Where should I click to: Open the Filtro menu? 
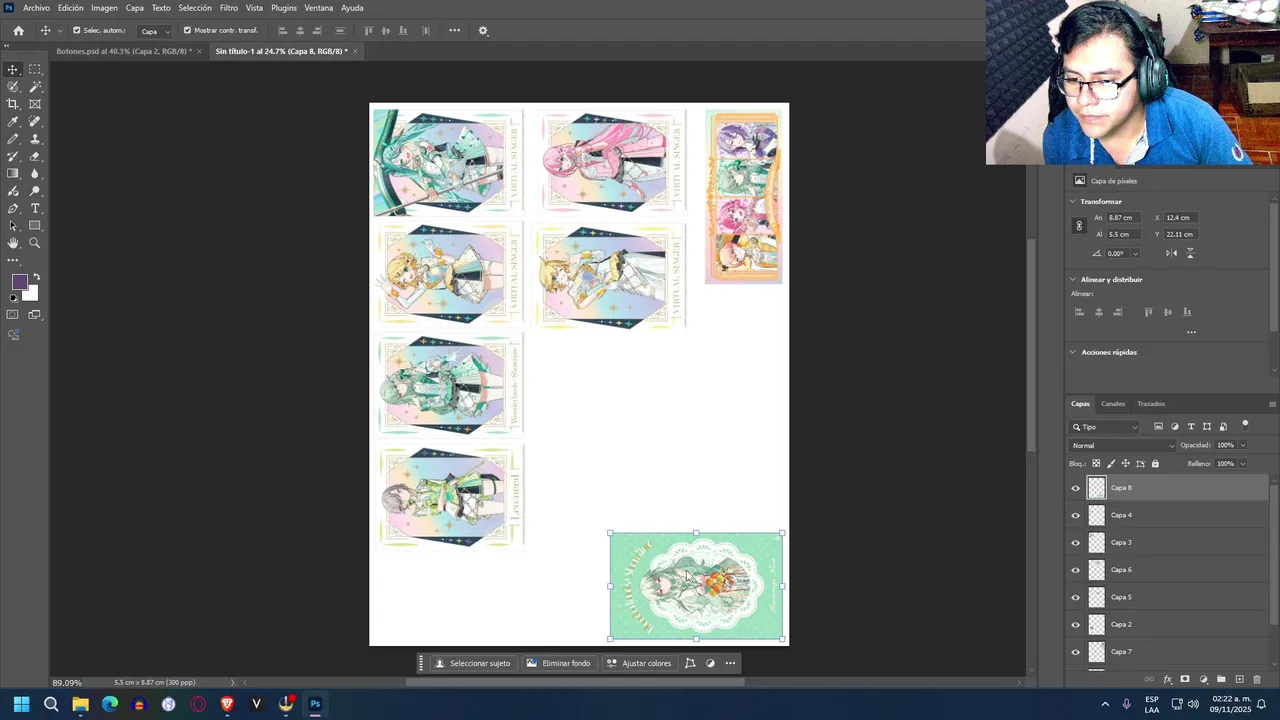(229, 8)
